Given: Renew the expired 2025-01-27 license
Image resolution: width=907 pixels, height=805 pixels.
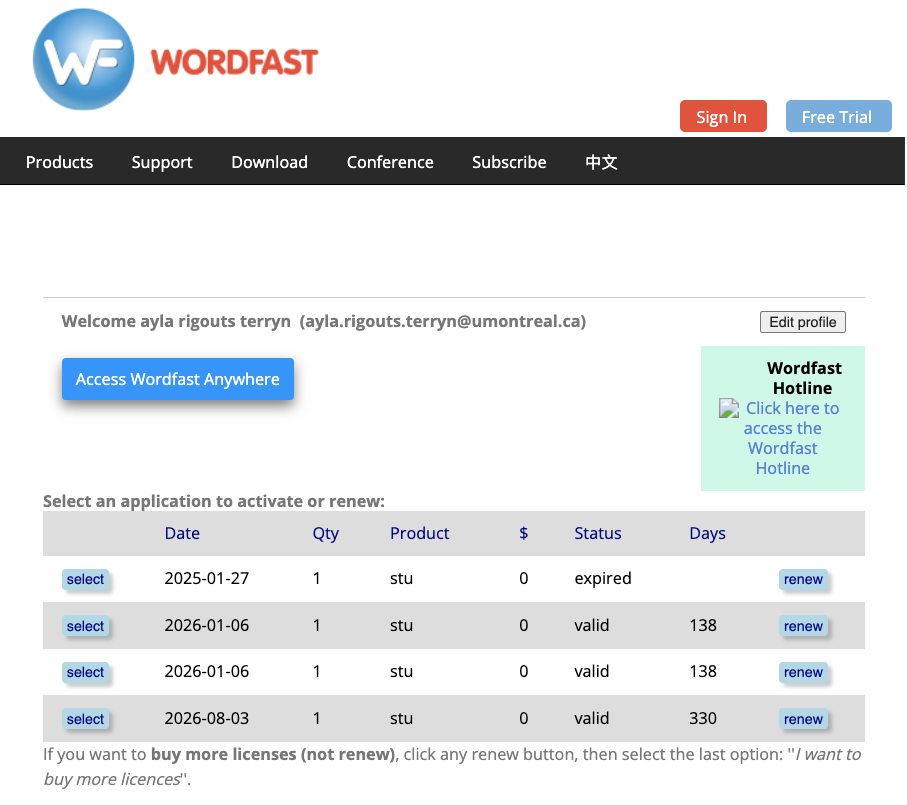Looking at the screenshot, I should click(x=803, y=579).
